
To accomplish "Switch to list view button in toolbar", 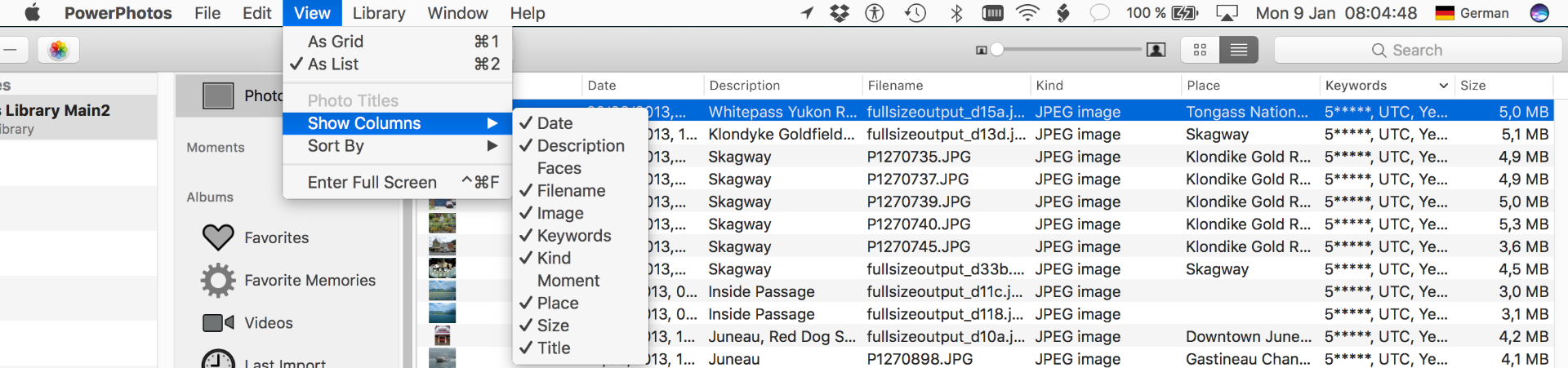I will point(1239,51).
